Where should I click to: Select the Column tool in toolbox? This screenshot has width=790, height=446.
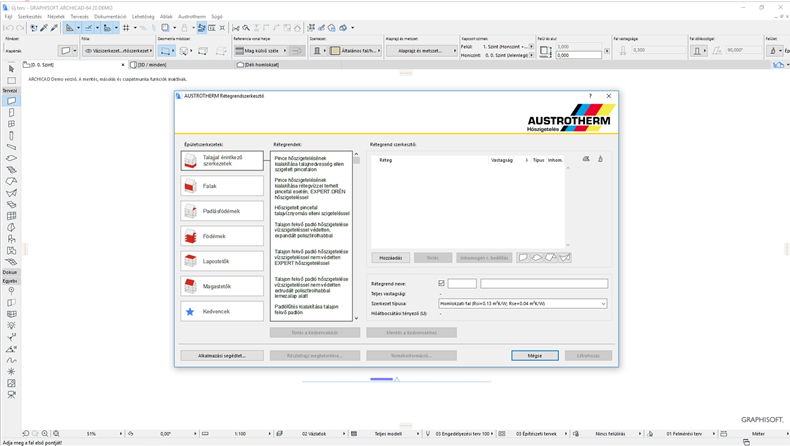coord(11,136)
